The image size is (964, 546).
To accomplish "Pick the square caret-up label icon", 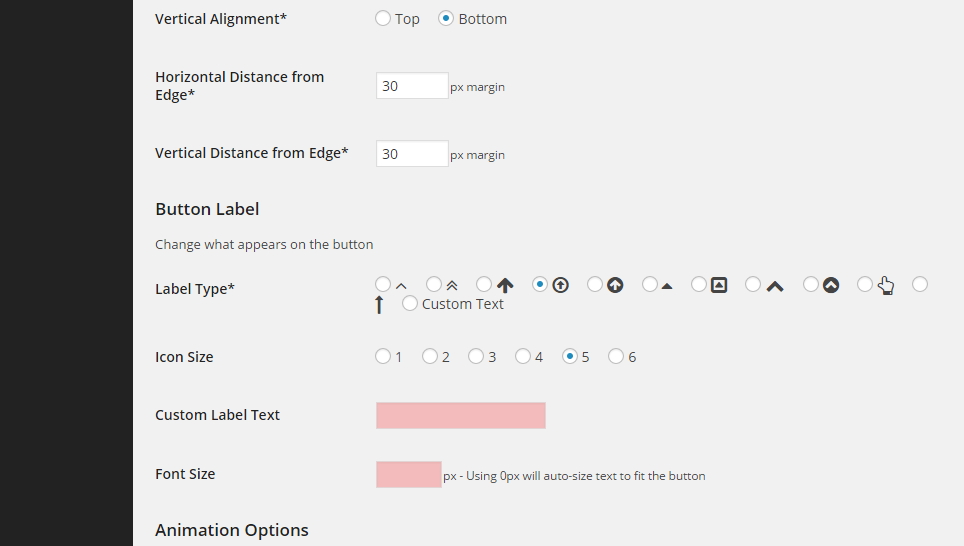I will (699, 284).
